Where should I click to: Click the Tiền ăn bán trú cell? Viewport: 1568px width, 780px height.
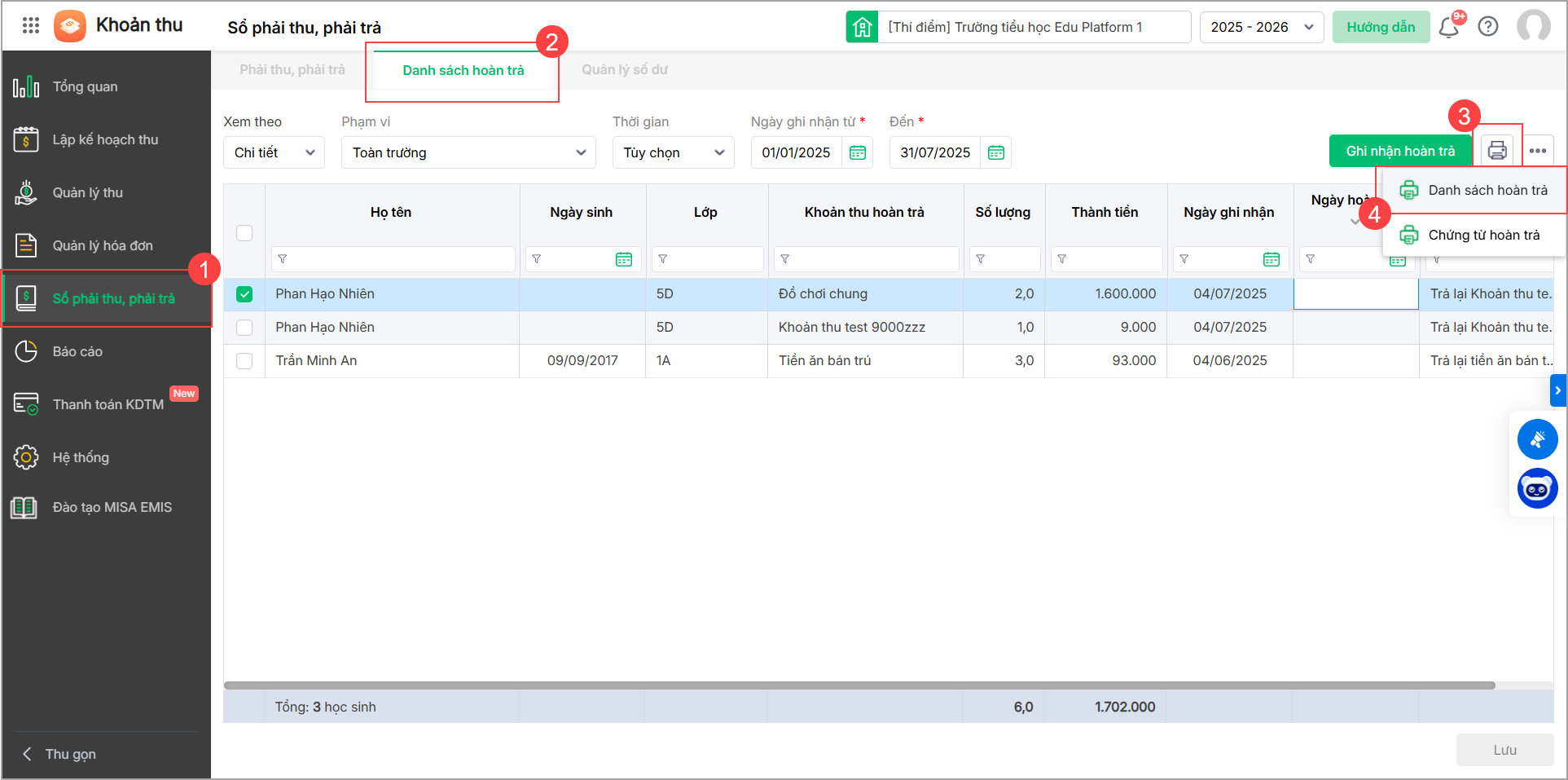(x=865, y=361)
